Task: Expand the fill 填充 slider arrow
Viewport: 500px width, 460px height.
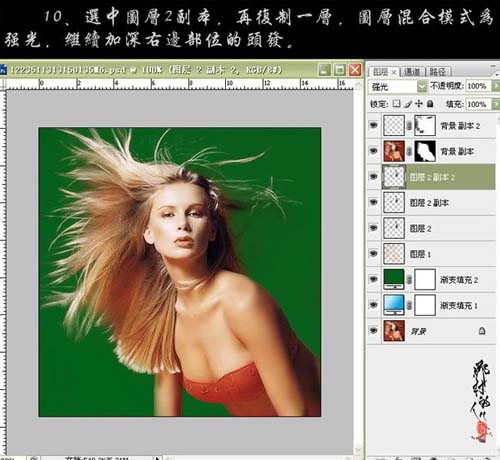Action: [x=496, y=104]
